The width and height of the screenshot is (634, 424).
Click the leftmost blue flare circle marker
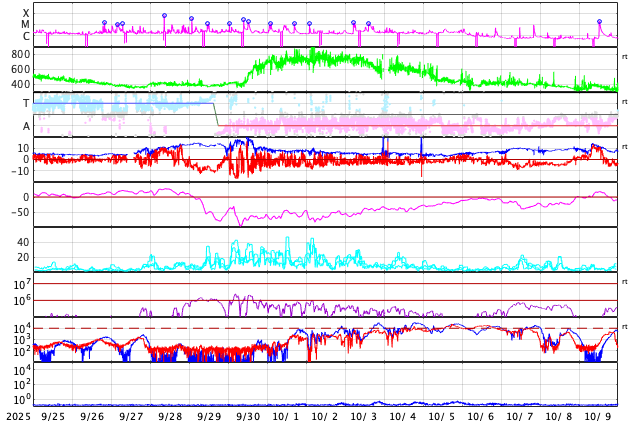(104, 22)
